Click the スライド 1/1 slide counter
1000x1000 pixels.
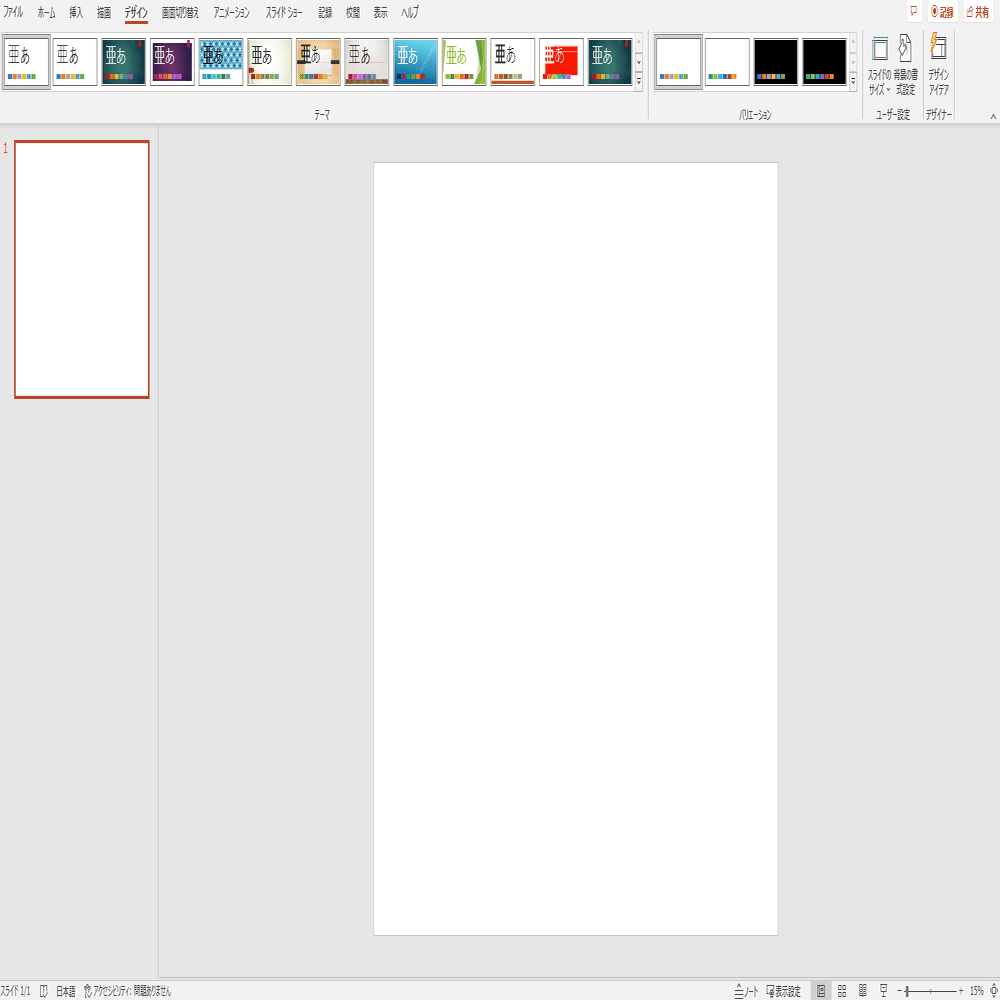click(16, 990)
